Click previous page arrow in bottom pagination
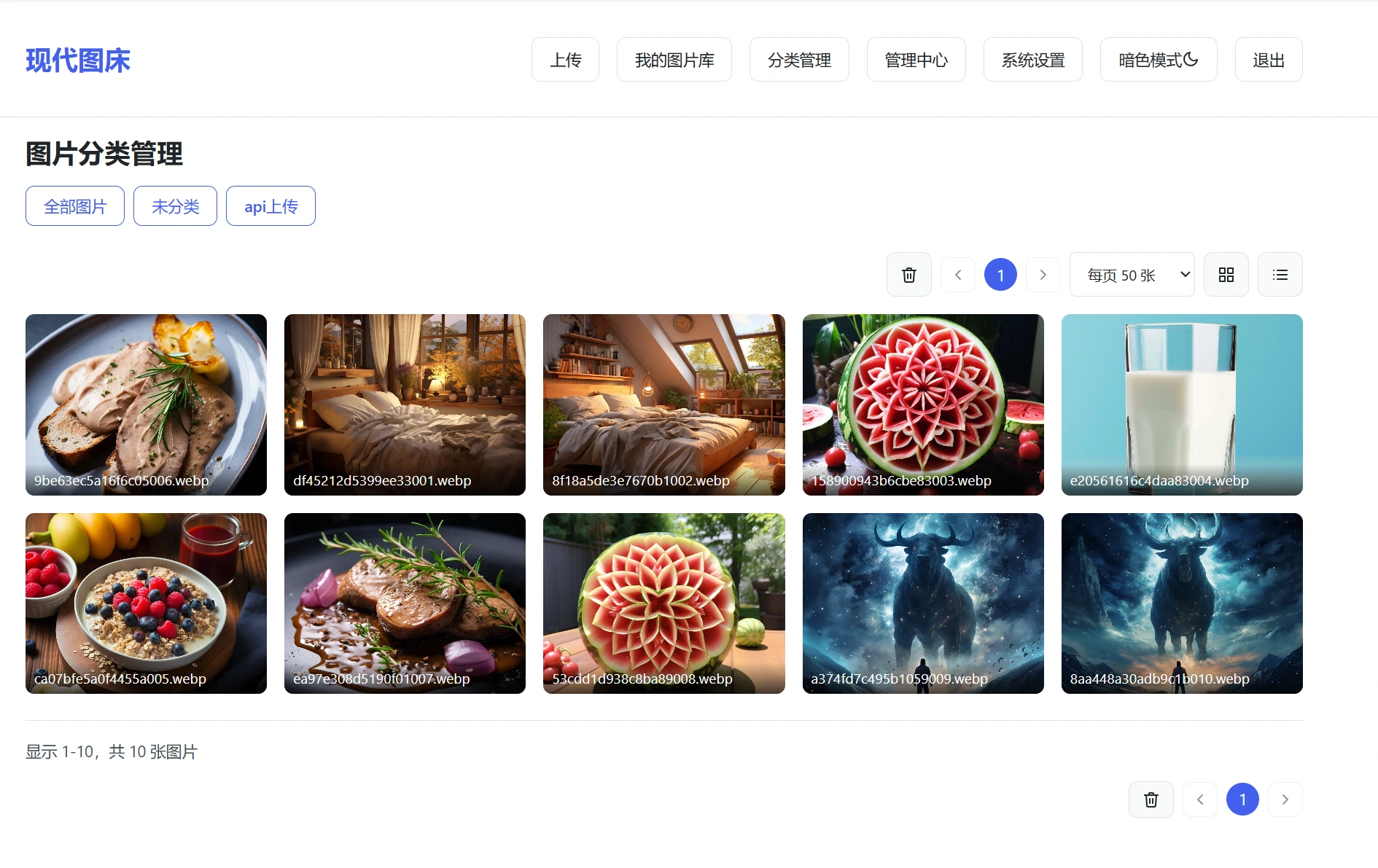This screenshot has height=868, width=1378. coord(1200,799)
